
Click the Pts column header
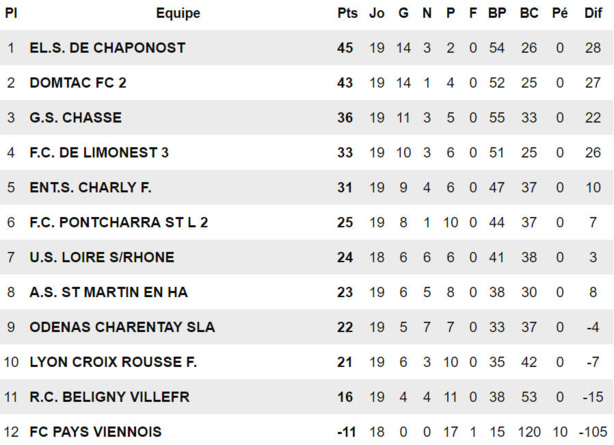[x=347, y=13]
